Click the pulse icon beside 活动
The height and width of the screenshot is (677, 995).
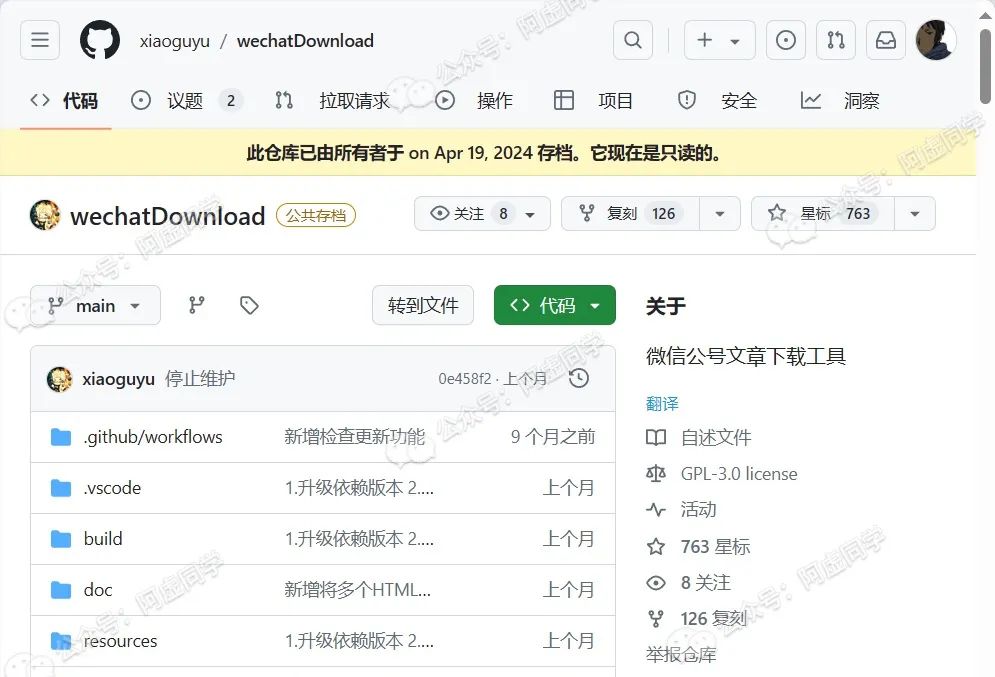[656, 509]
